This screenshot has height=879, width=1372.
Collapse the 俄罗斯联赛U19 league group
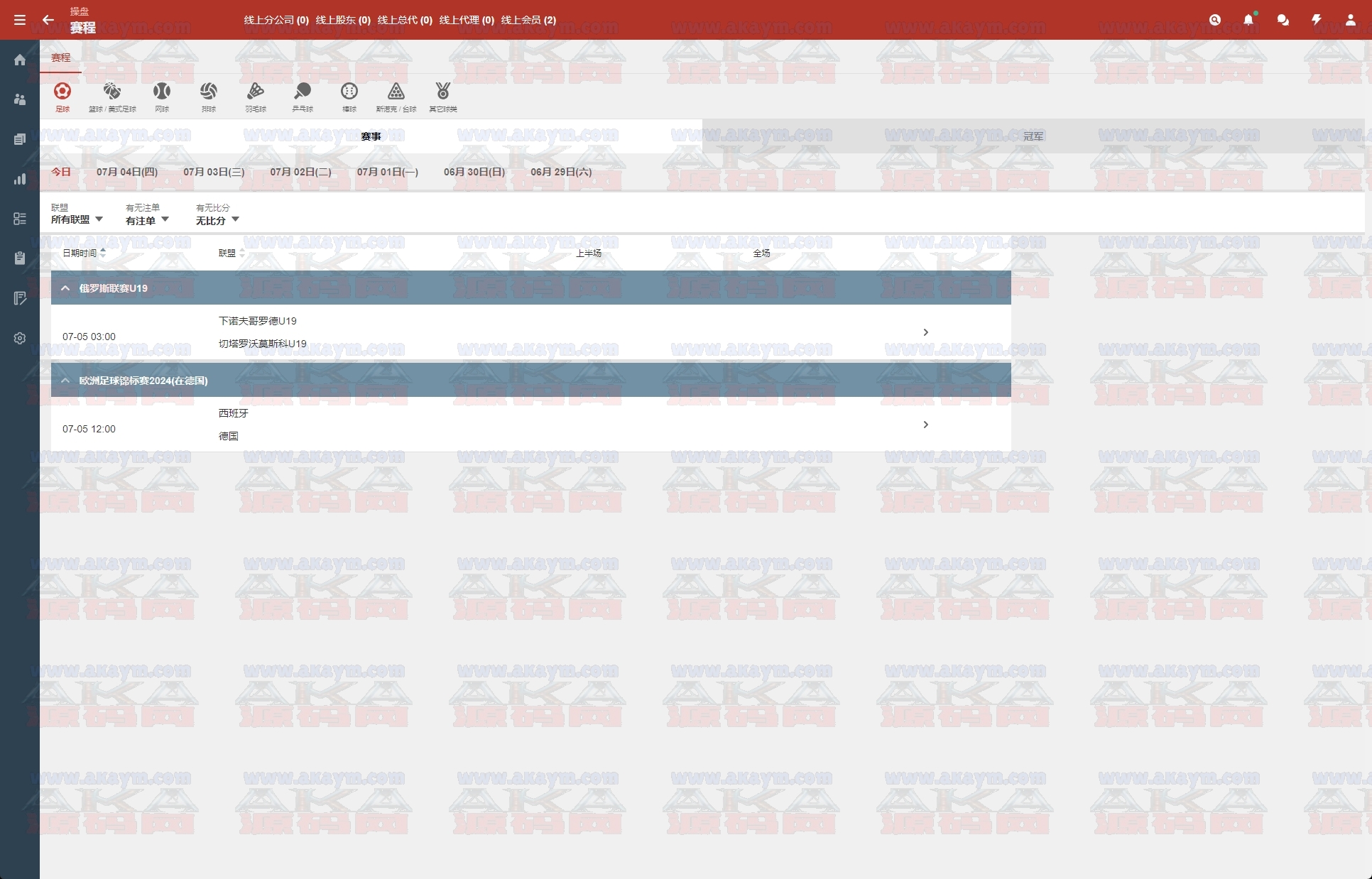(65, 288)
